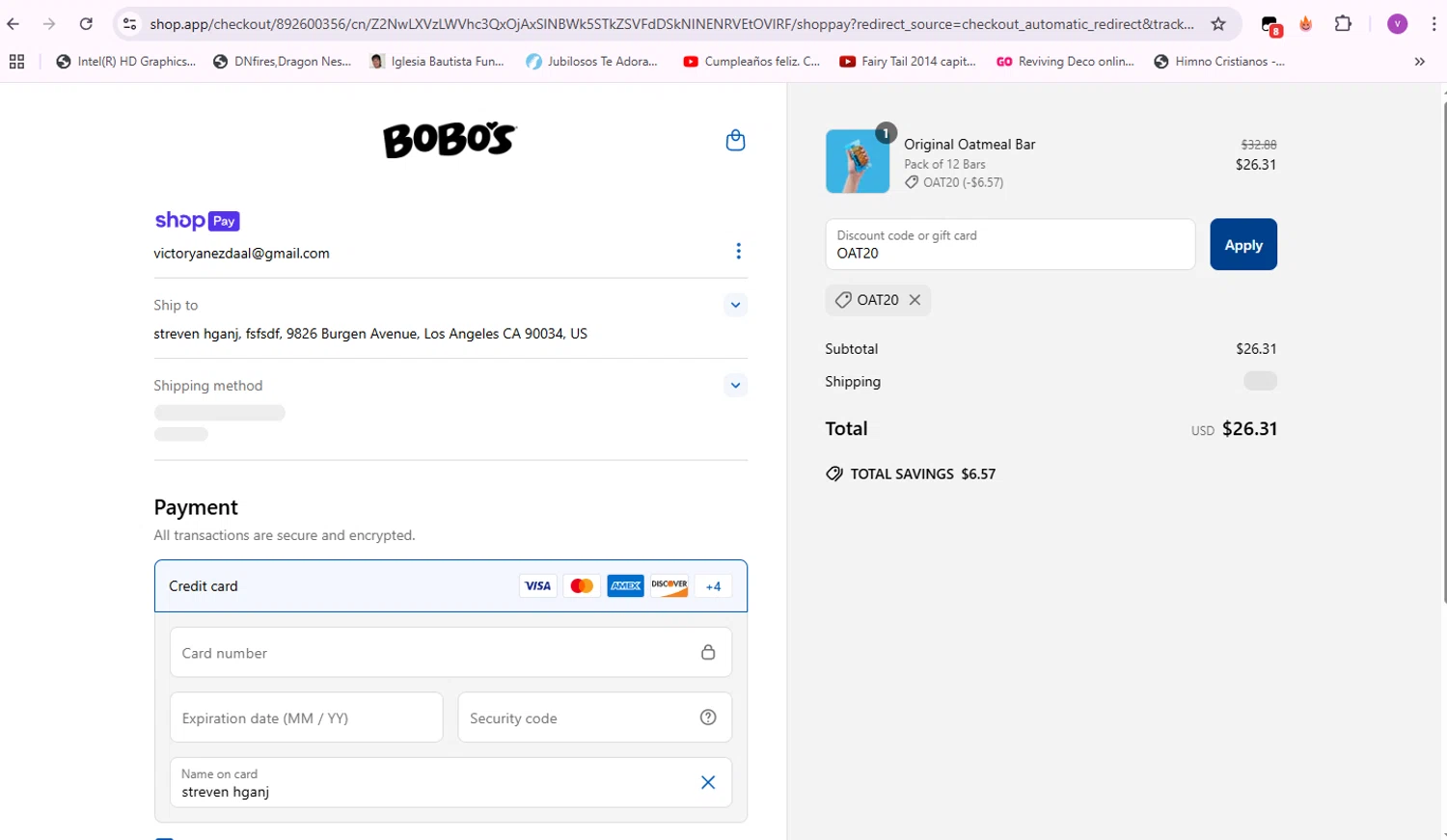The height and width of the screenshot is (840, 1447).
Task: Open Cumpleaños feliz YouTube bookmark
Action: pyautogui.click(x=751, y=62)
